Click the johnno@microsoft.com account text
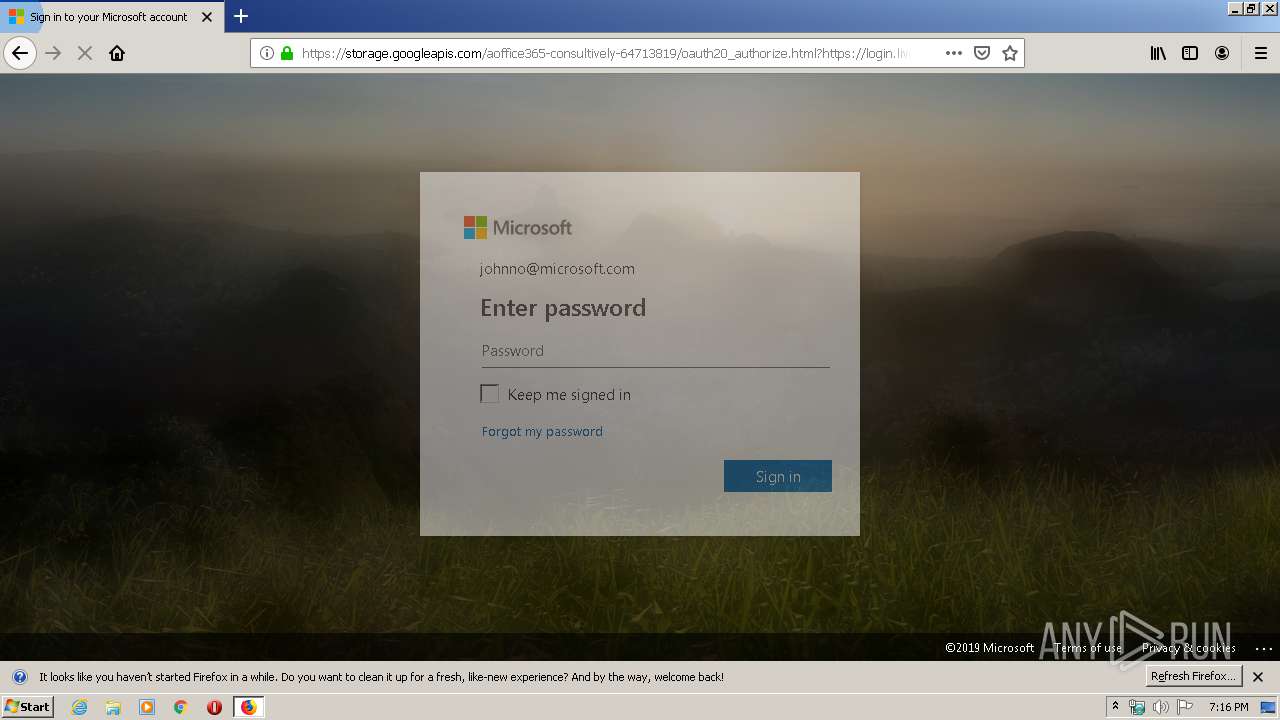1280x720 pixels. 557,268
